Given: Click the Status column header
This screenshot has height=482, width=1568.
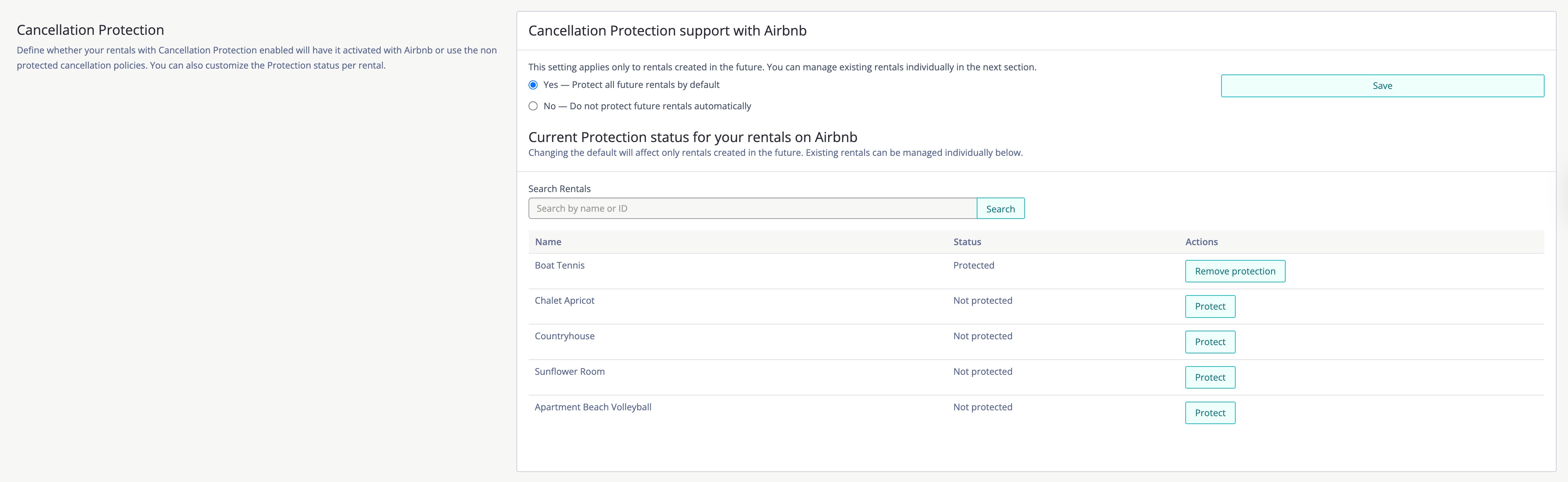Looking at the screenshot, I should click(967, 242).
